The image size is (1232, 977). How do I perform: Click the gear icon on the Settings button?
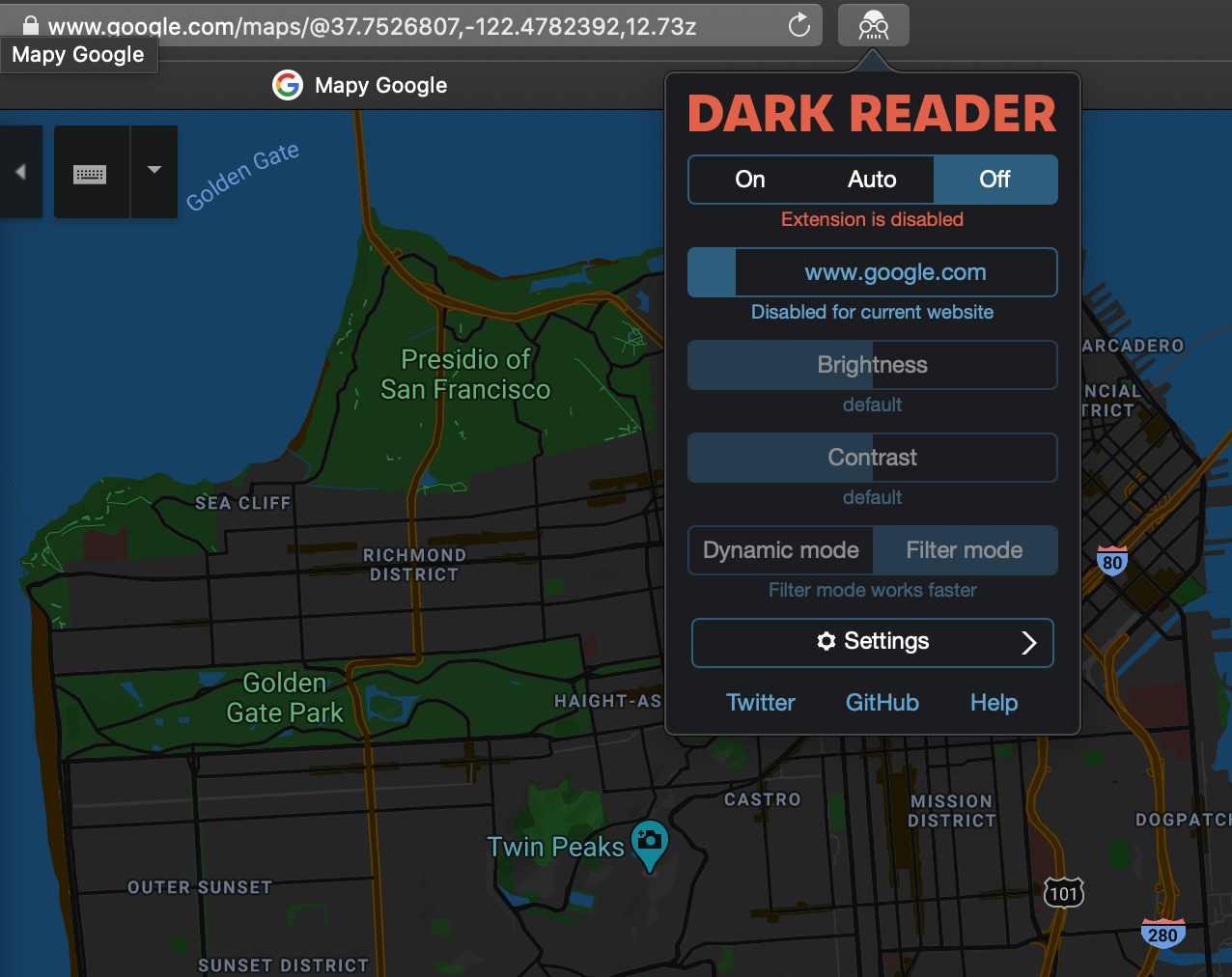(826, 641)
